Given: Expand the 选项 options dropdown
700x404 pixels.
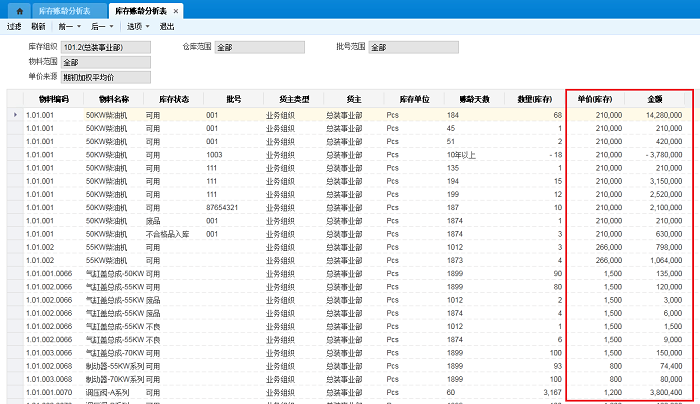Looking at the screenshot, I should tap(137, 27).
